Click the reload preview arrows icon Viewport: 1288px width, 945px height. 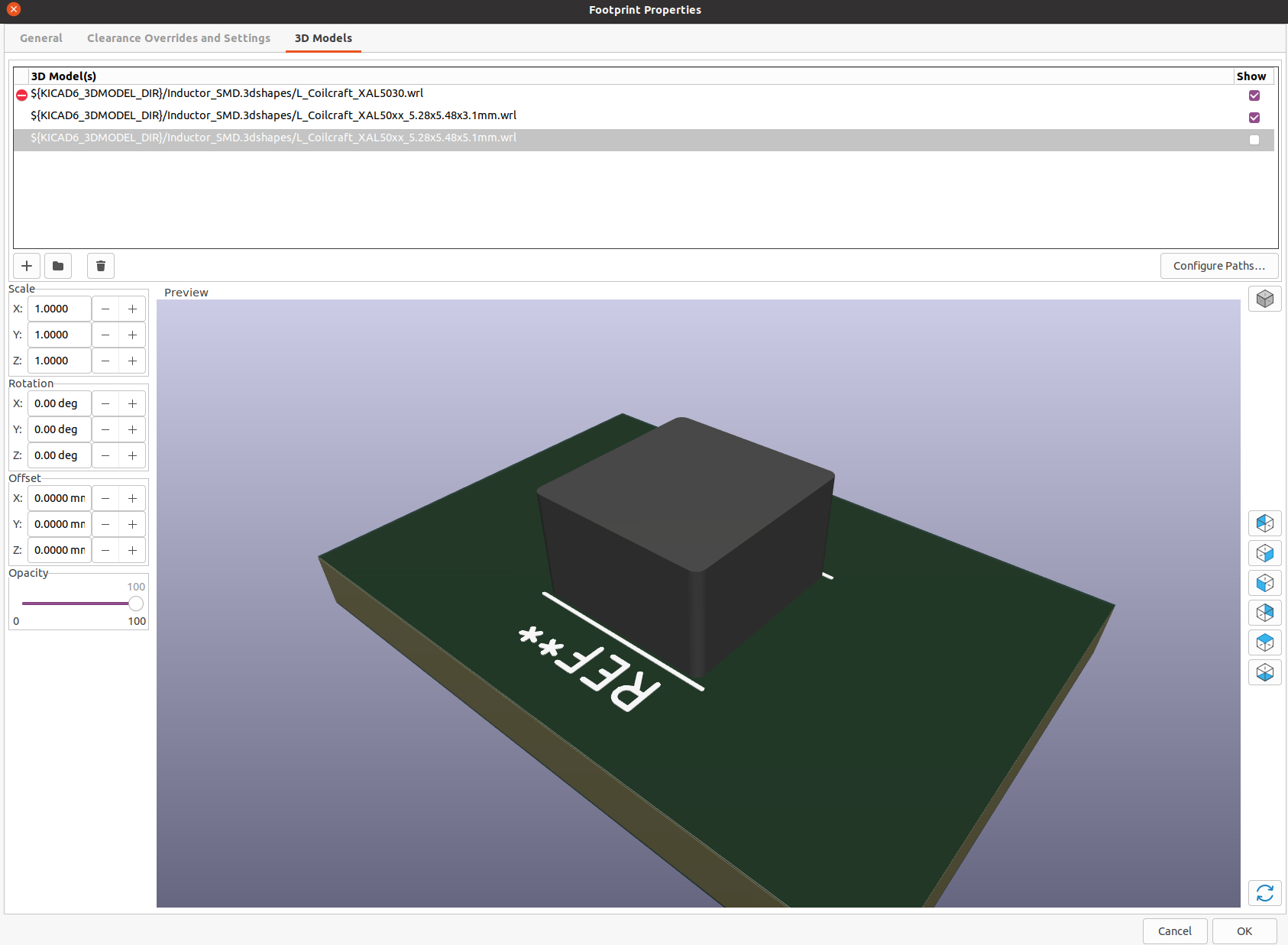(x=1264, y=892)
